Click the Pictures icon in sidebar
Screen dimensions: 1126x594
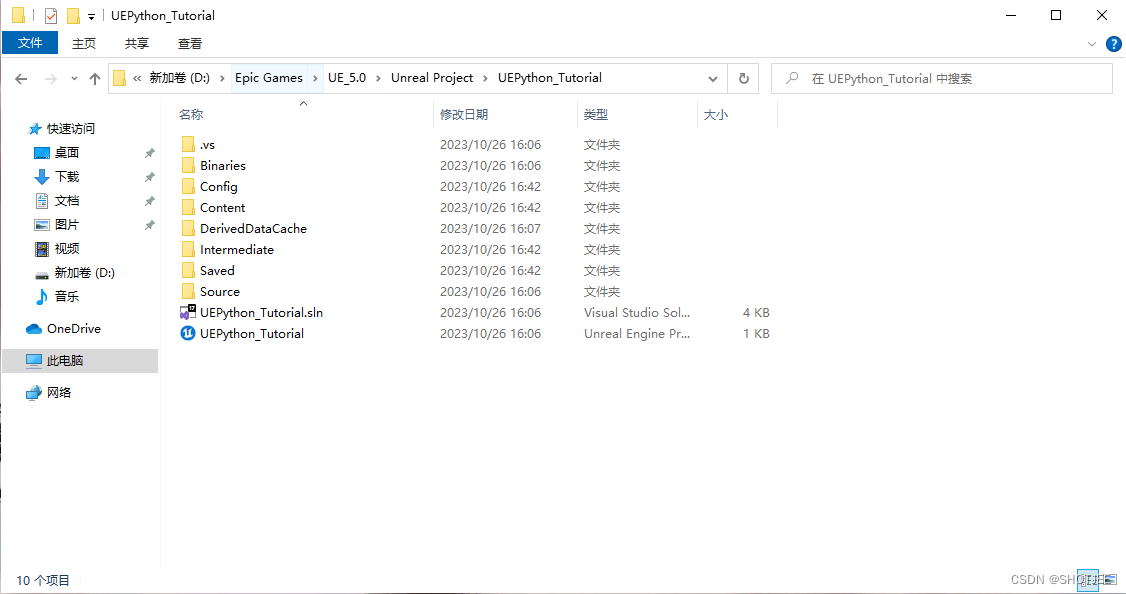click(x=42, y=225)
